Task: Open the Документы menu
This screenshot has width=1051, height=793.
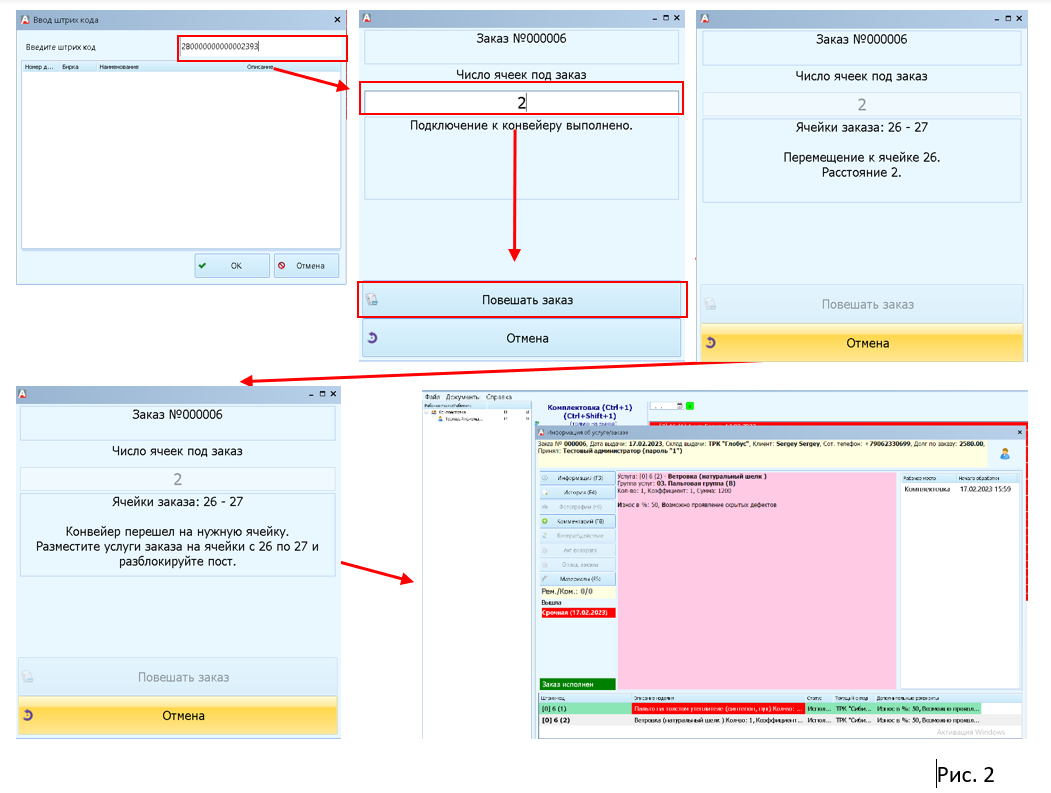Action: pos(462,397)
